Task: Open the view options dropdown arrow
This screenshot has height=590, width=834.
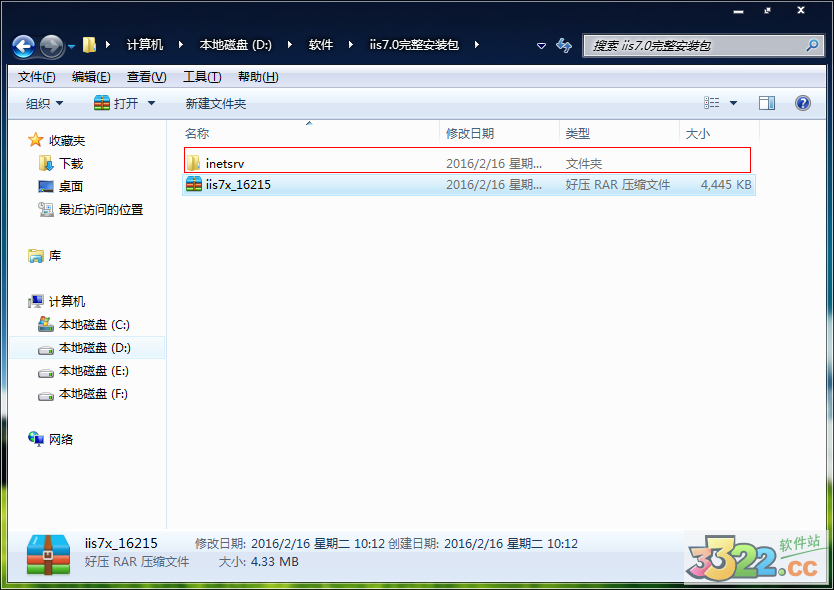Action: (733, 103)
